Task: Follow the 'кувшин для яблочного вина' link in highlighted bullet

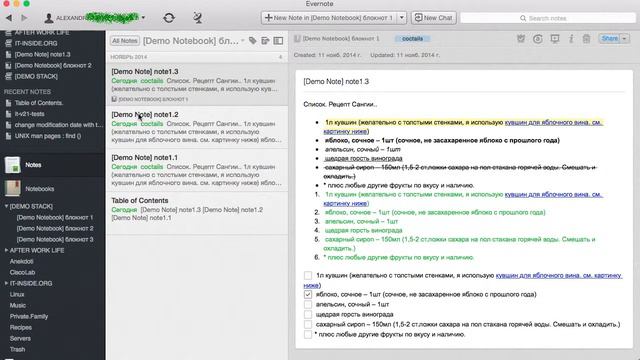Action: coord(553,122)
